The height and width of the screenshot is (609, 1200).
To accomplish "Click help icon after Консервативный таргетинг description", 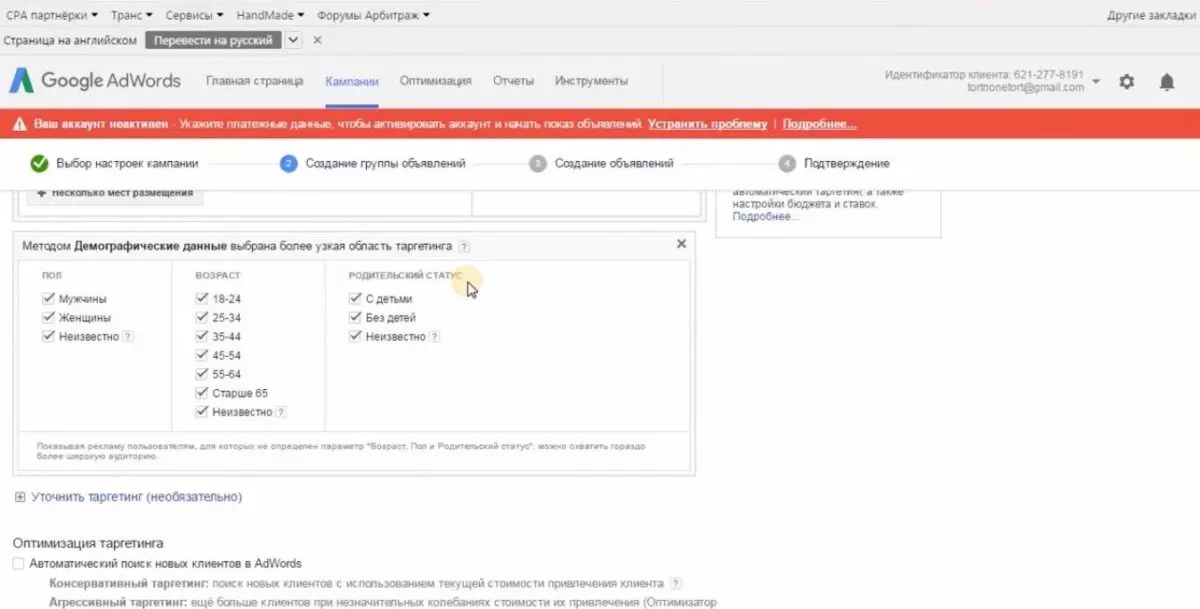I will (677, 583).
